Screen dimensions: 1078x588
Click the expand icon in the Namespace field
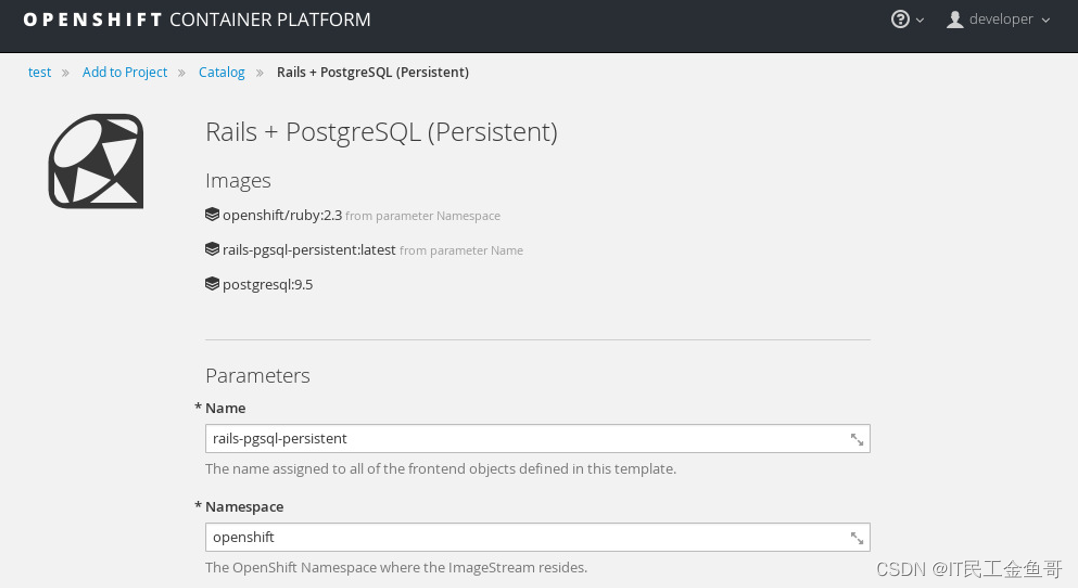857,538
